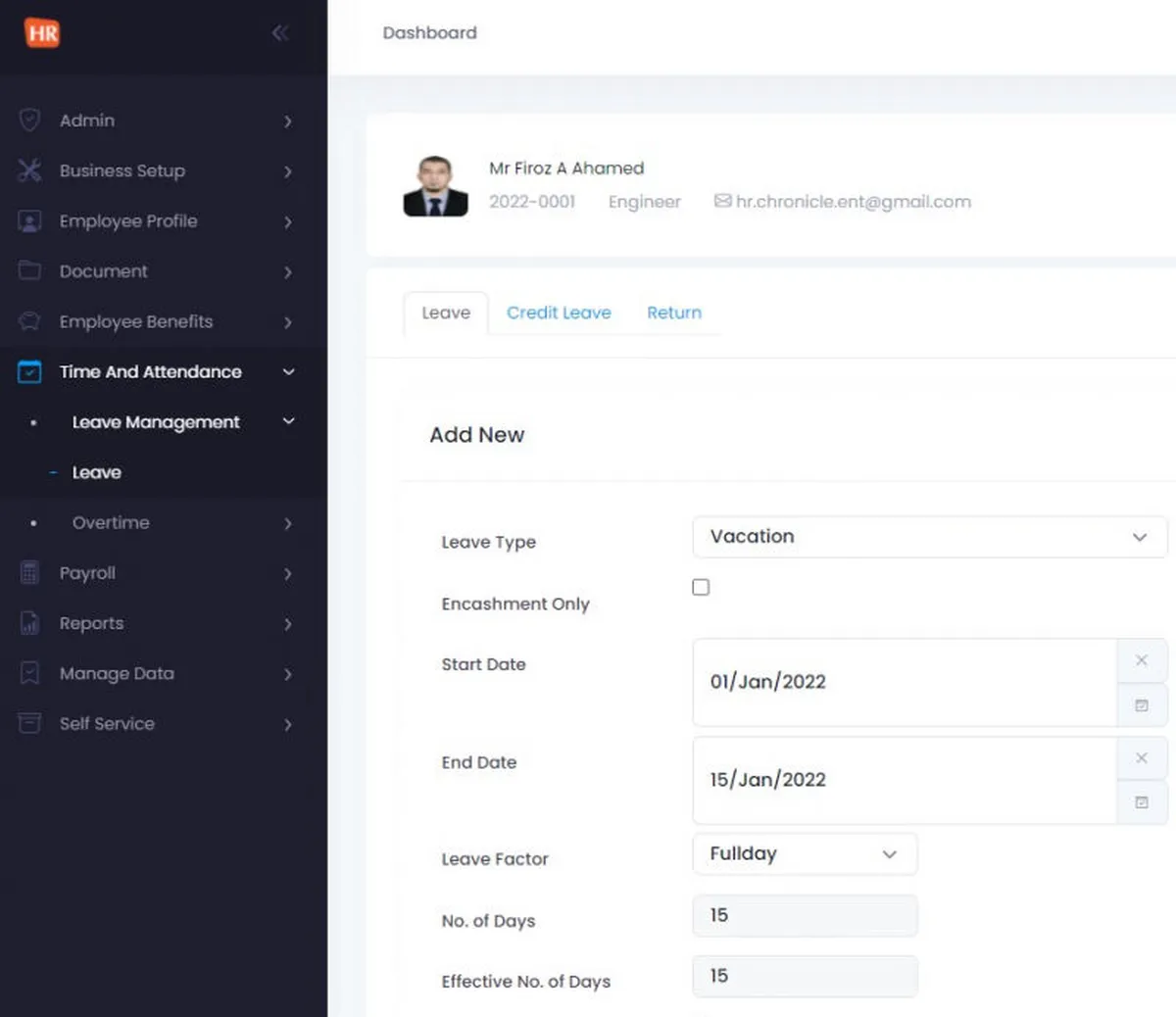Open the Start Date calendar picker icon
This screenshot has height=1017, width=1176.
[1141, 705]
